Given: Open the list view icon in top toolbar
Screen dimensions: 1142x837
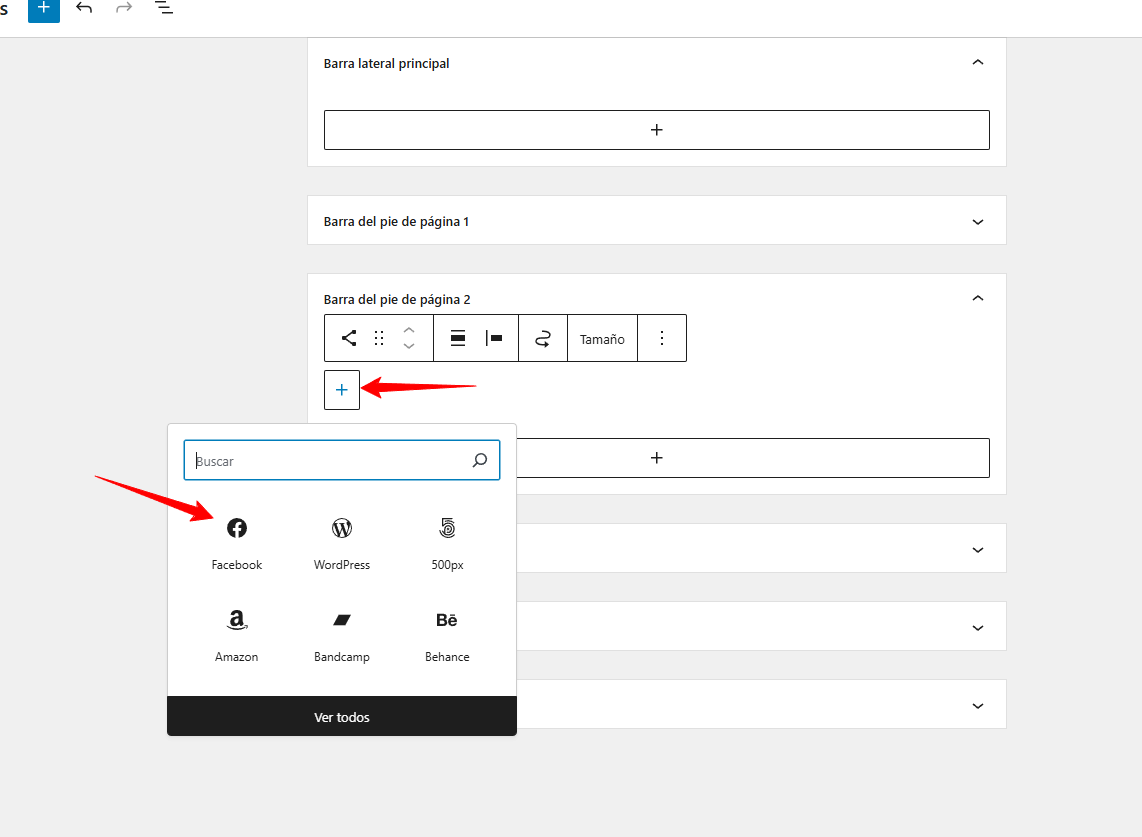Looking at the screenshot, I should (164, 8).
